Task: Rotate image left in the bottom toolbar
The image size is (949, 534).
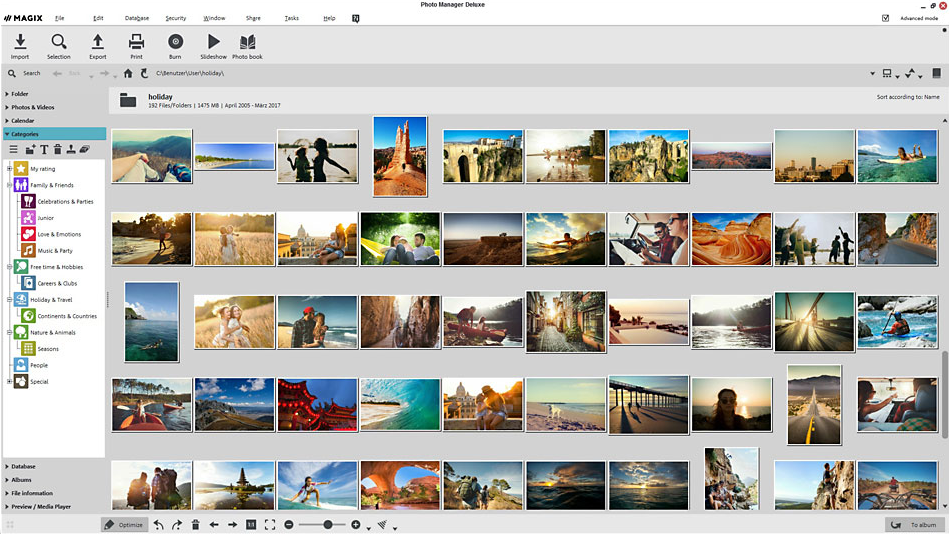Action: pyautogui.click(x=159, y=525)
